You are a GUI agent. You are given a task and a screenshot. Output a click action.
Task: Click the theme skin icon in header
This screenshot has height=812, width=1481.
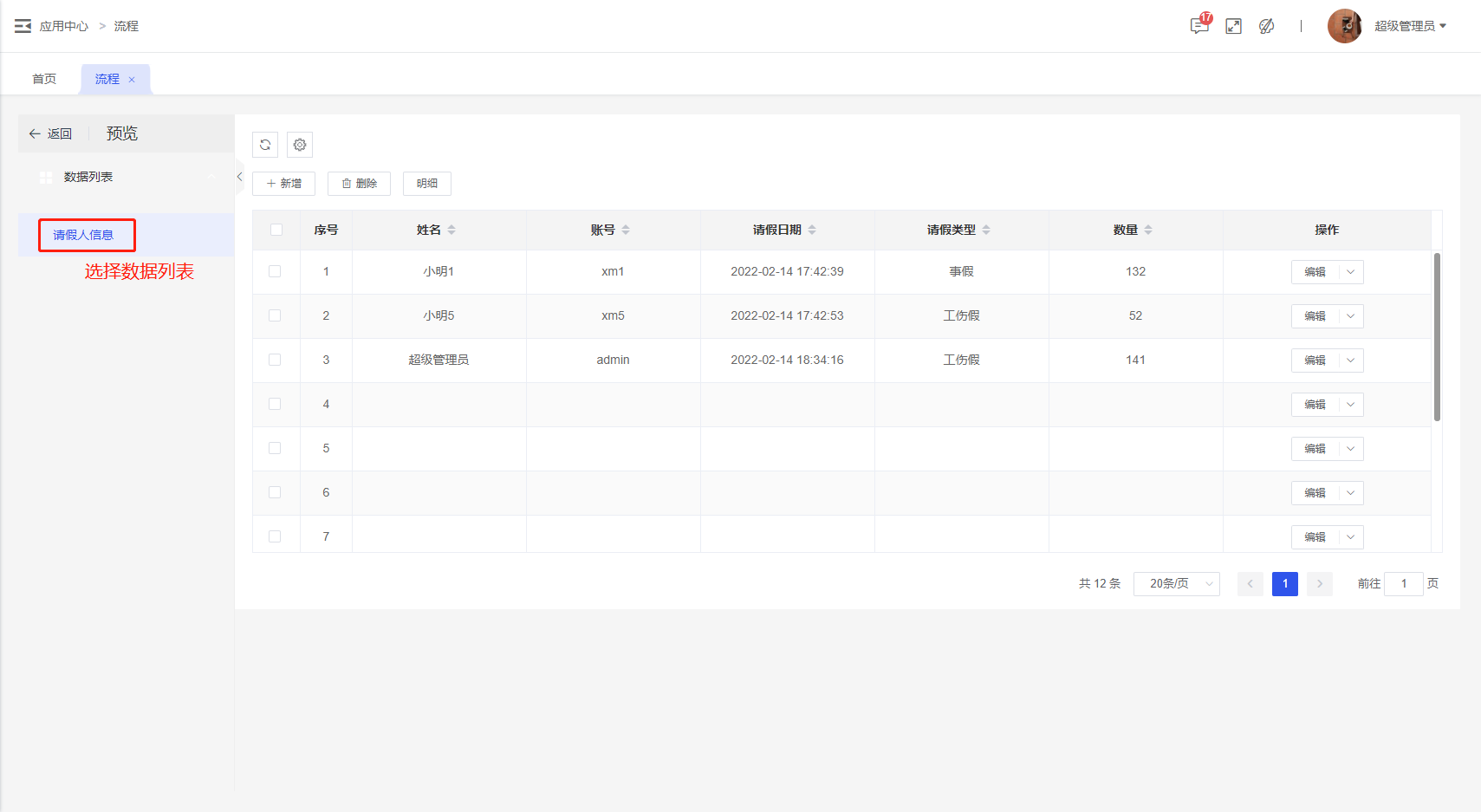click(1266, 26)
